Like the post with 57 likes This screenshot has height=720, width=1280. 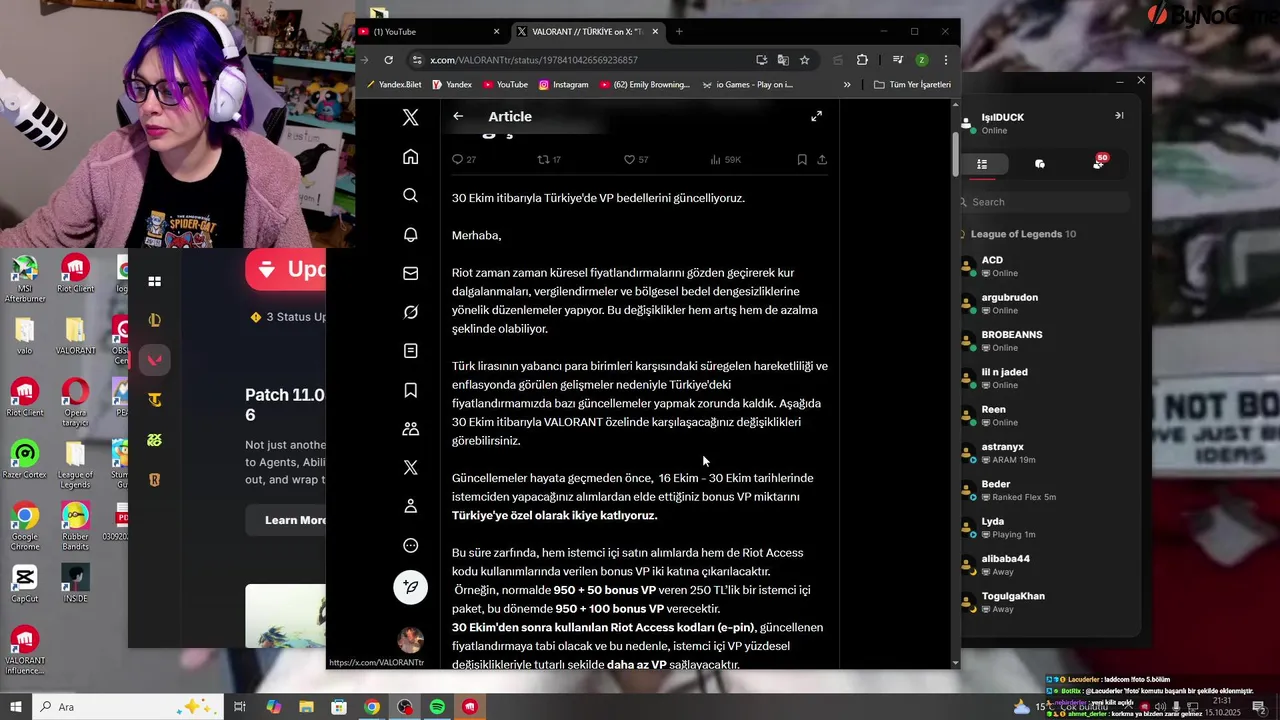(636, 160)
